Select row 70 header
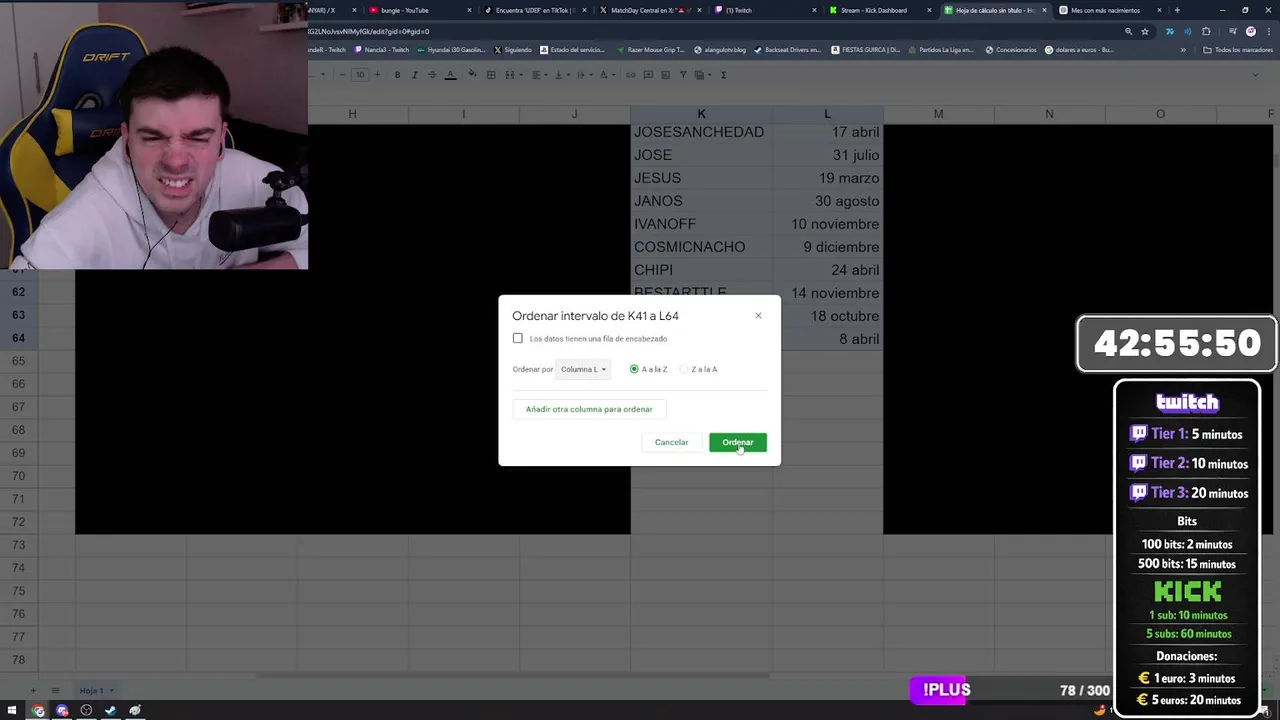Viewport: 1280px width, 720px height. tap(18, 476)
